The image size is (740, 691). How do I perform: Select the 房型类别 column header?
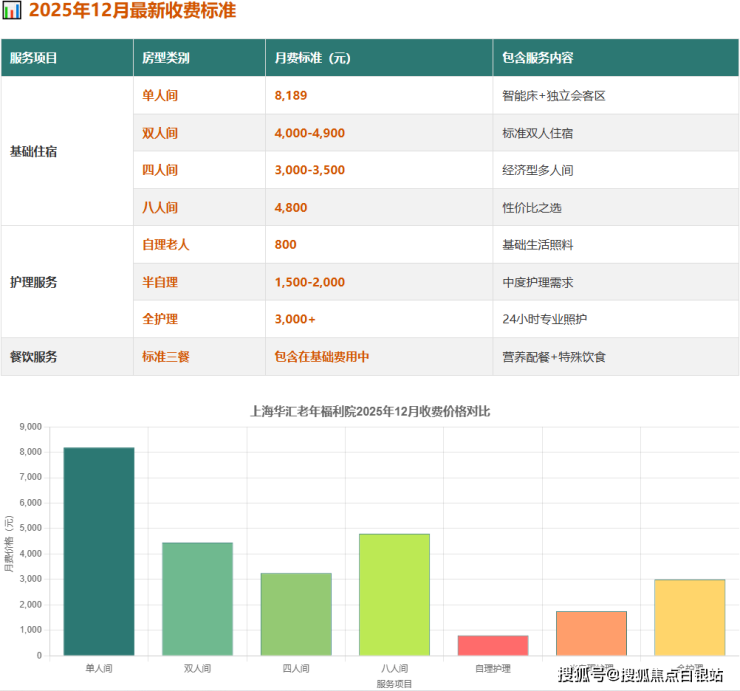point(166,58)
